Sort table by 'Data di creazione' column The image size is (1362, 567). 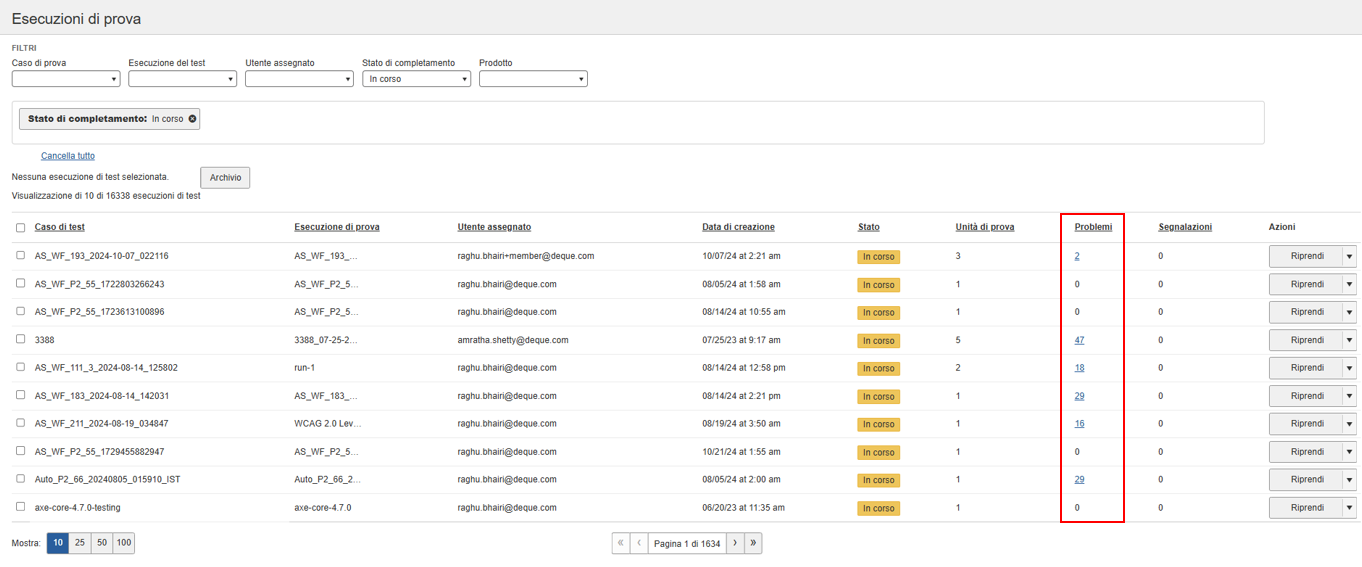[738, 227]
